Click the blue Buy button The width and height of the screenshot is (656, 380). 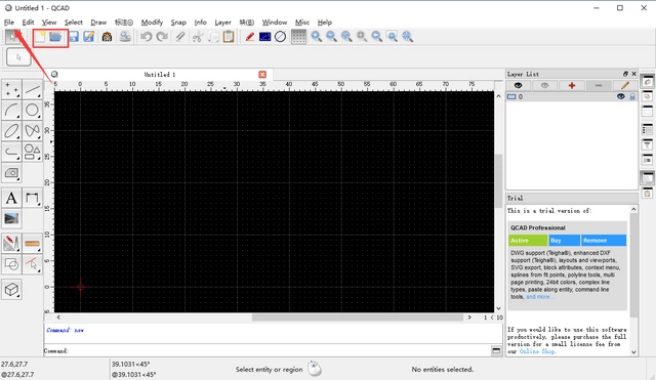[x=564, y=240]
